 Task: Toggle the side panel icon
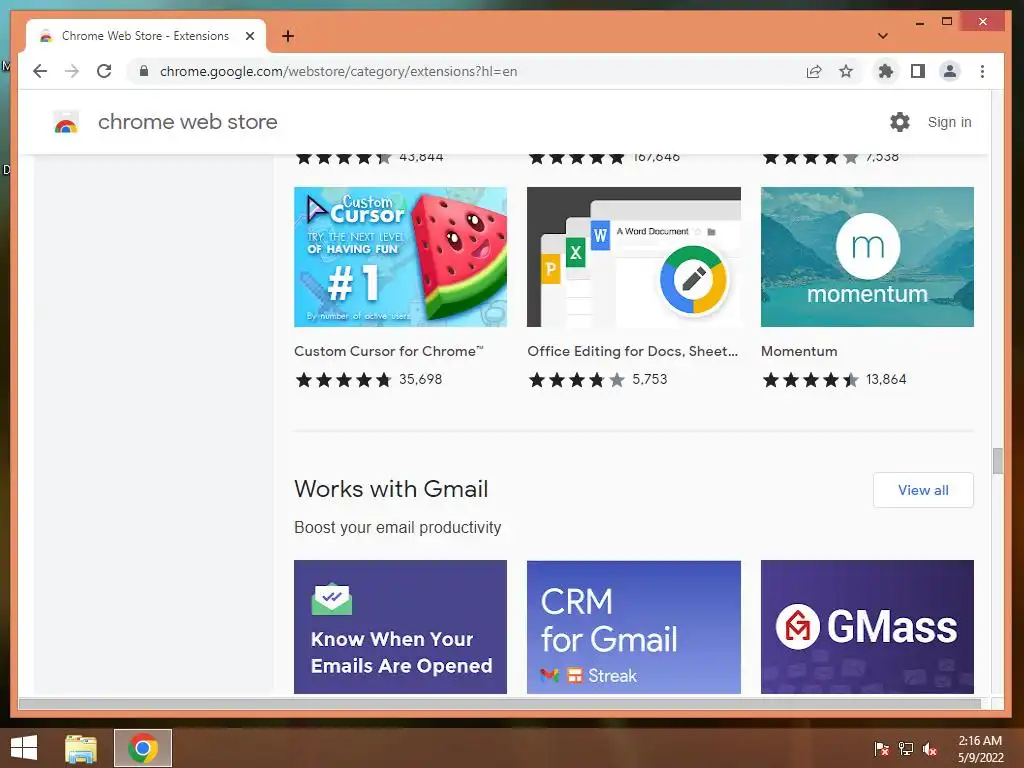(x=918, y=71)
